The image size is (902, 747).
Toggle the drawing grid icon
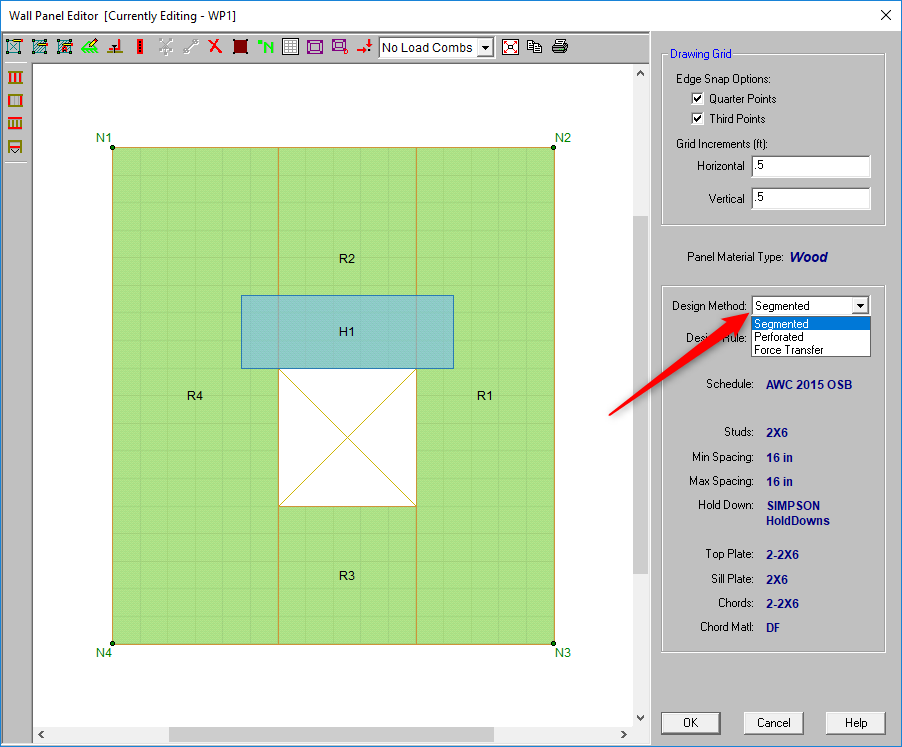click(291, 47)
